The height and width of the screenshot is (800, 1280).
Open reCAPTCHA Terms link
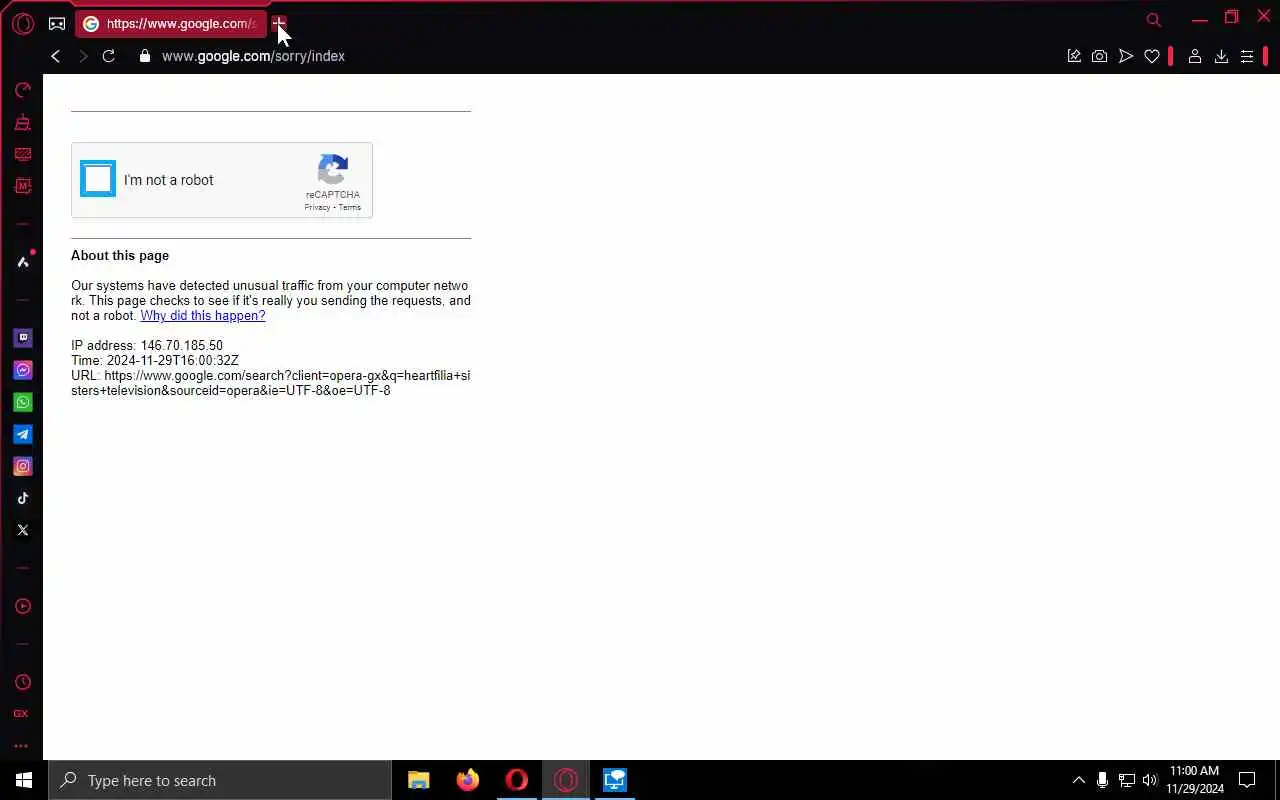pos(349,207)
